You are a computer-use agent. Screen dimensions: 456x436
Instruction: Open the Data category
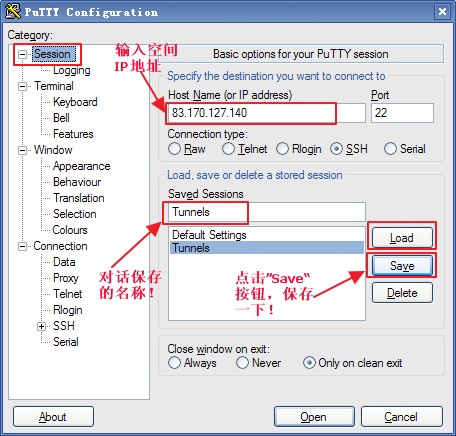(64, 262)
